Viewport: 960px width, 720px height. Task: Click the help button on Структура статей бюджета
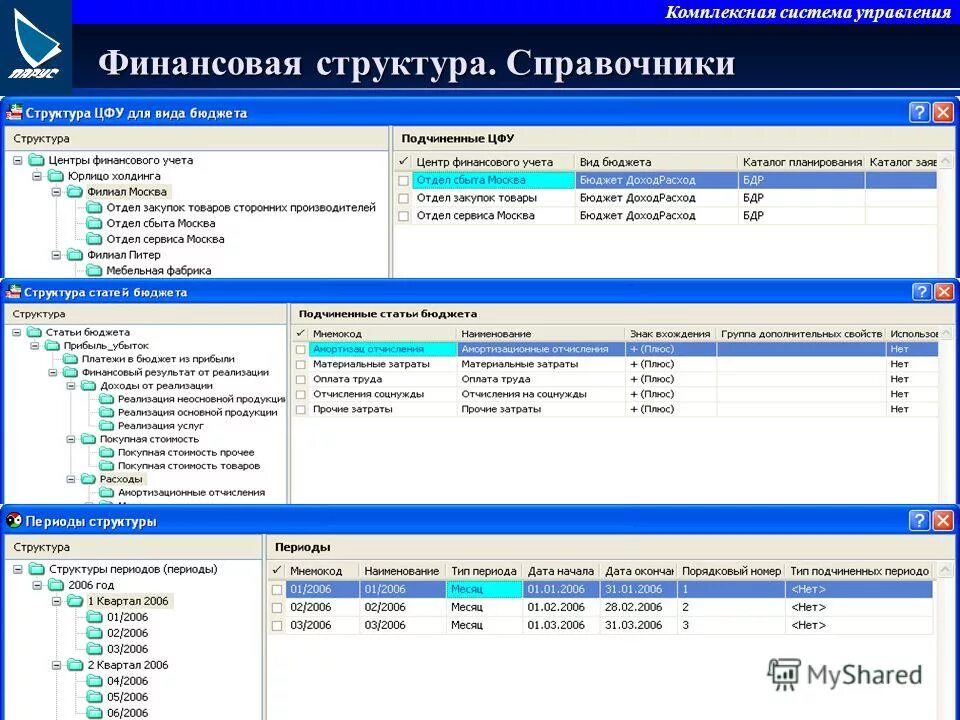[921, 293]
